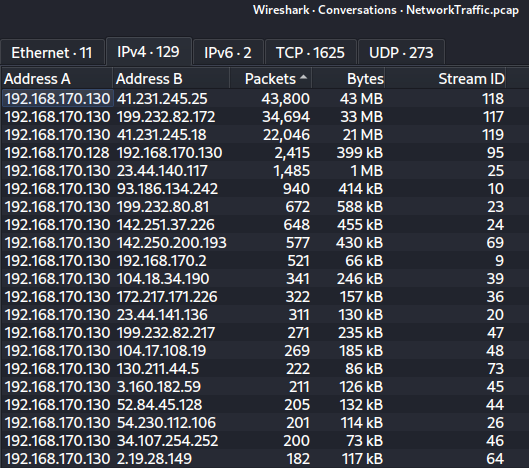Viewport: 529px width, 468px height.
Task: Sort conversations by Bytes column header
Action: (x=348, y=79)
